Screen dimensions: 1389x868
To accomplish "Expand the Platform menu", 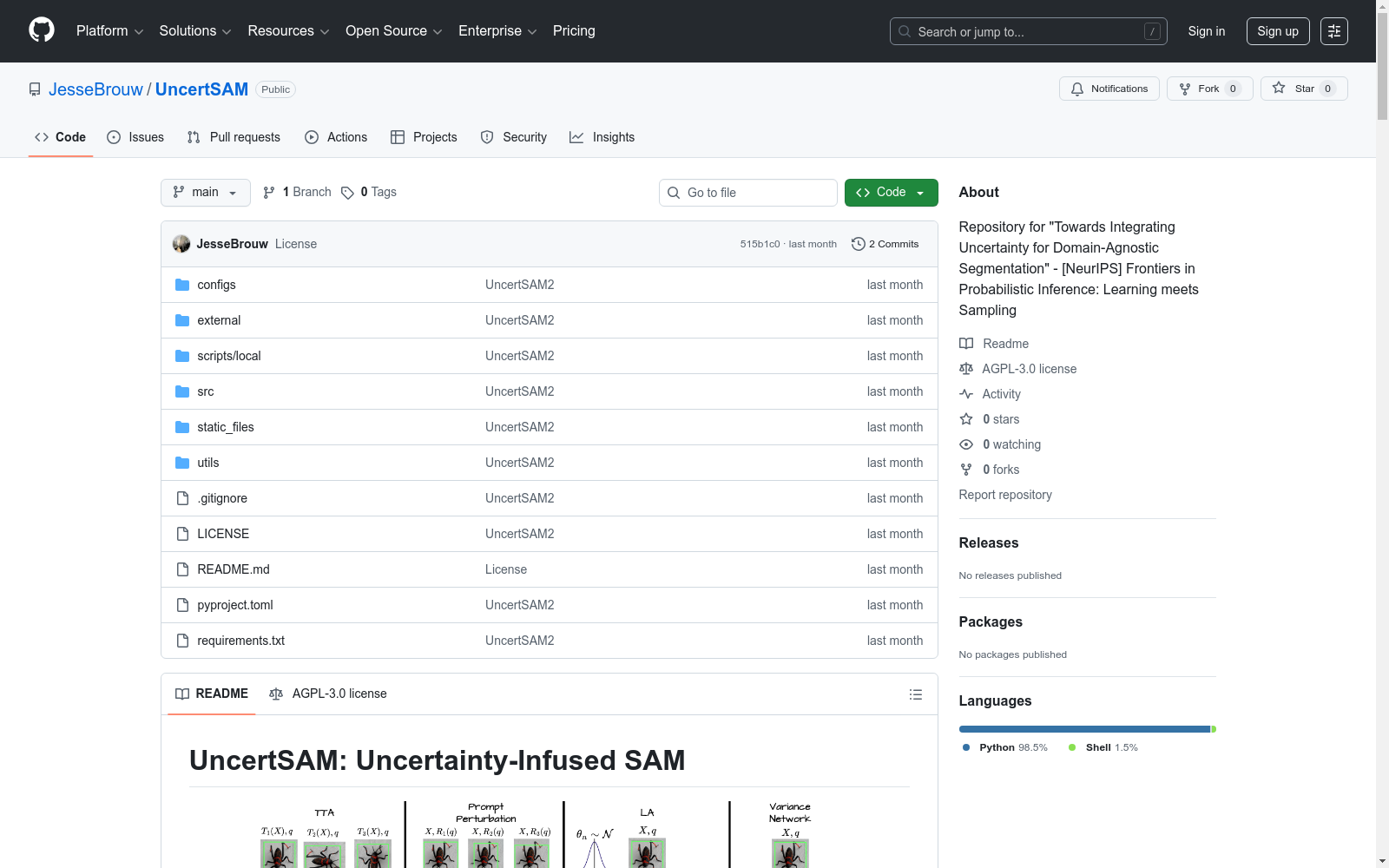I will click(x=109, y=31).
